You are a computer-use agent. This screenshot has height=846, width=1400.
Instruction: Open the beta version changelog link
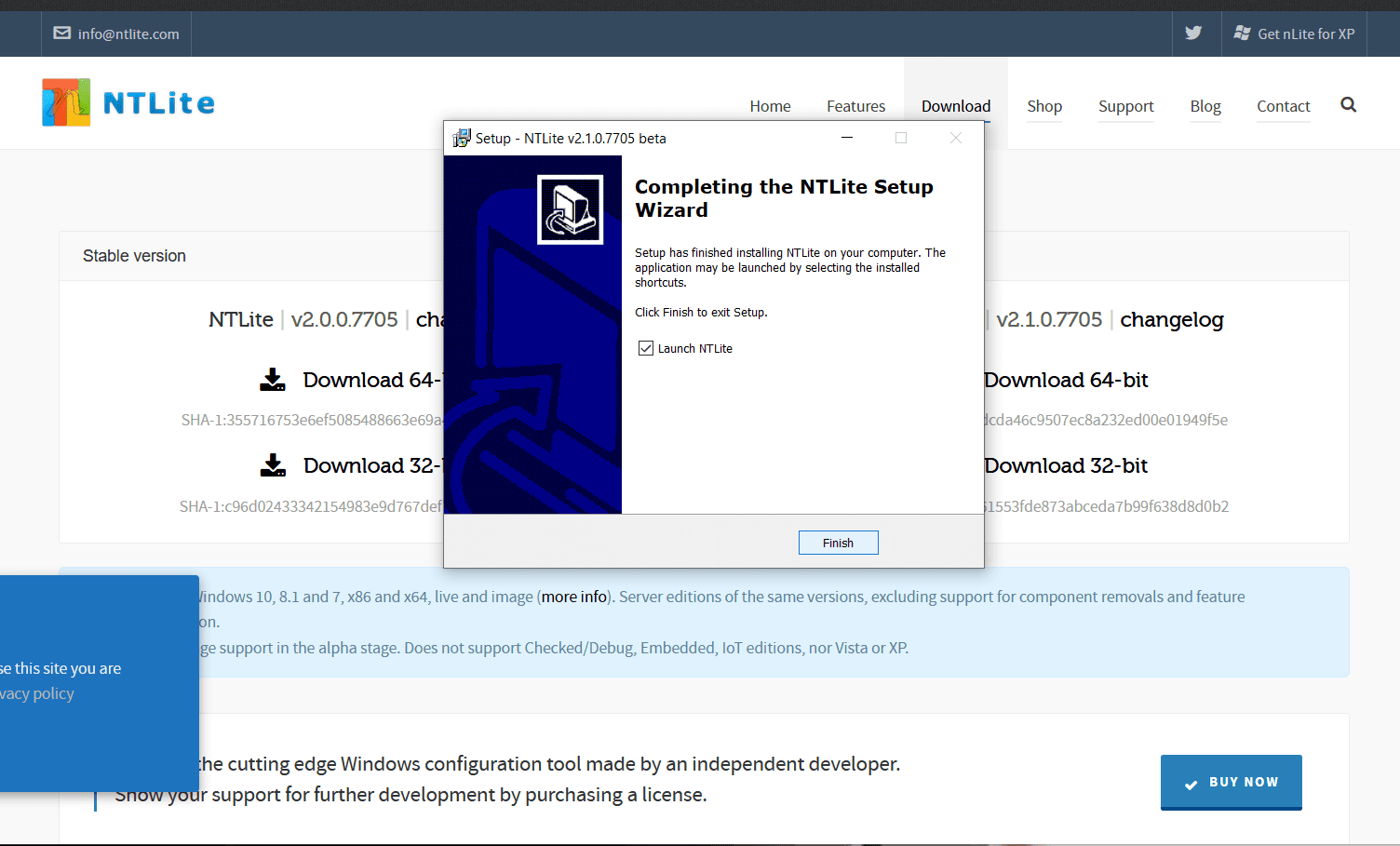[x=1171, y=319]
